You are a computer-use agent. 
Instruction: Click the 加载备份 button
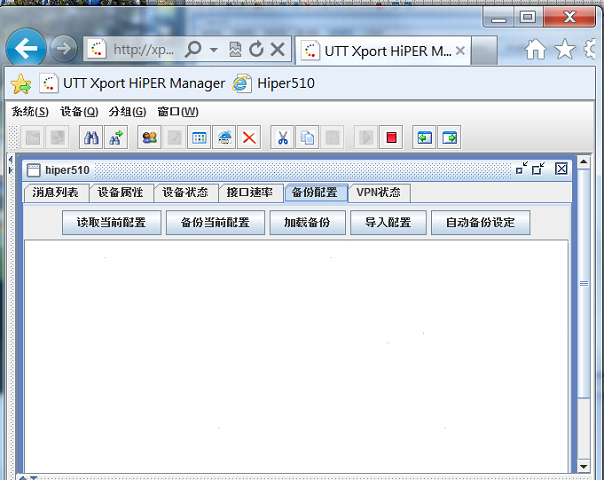click(x=307, y=222)
